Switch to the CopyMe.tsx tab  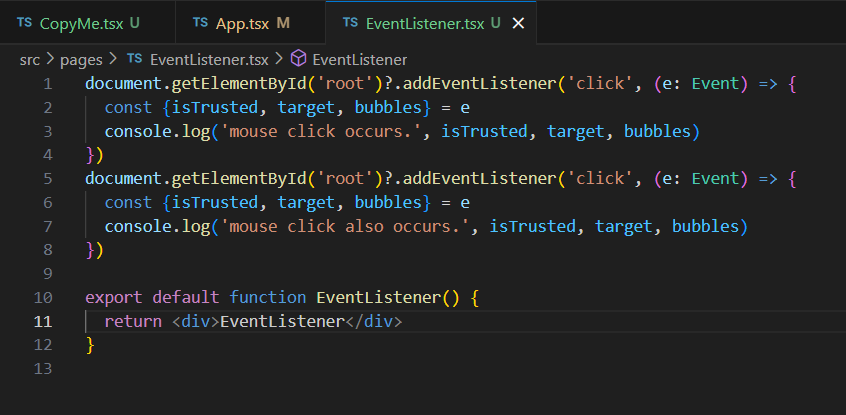pos(87,23)
